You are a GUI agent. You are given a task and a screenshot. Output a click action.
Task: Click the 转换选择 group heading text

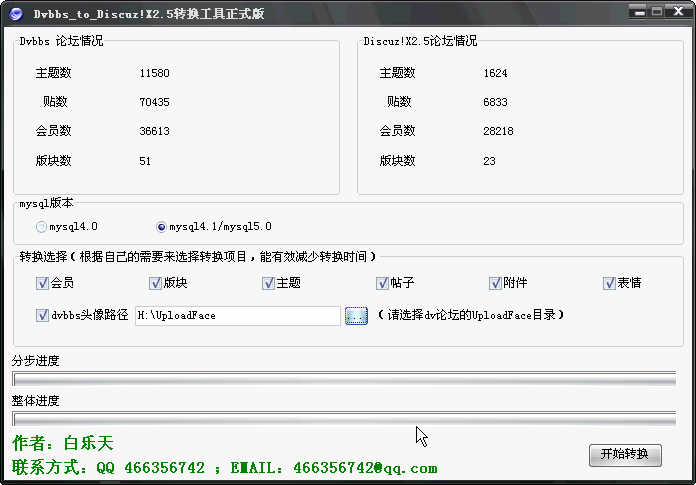click(198, 256)
